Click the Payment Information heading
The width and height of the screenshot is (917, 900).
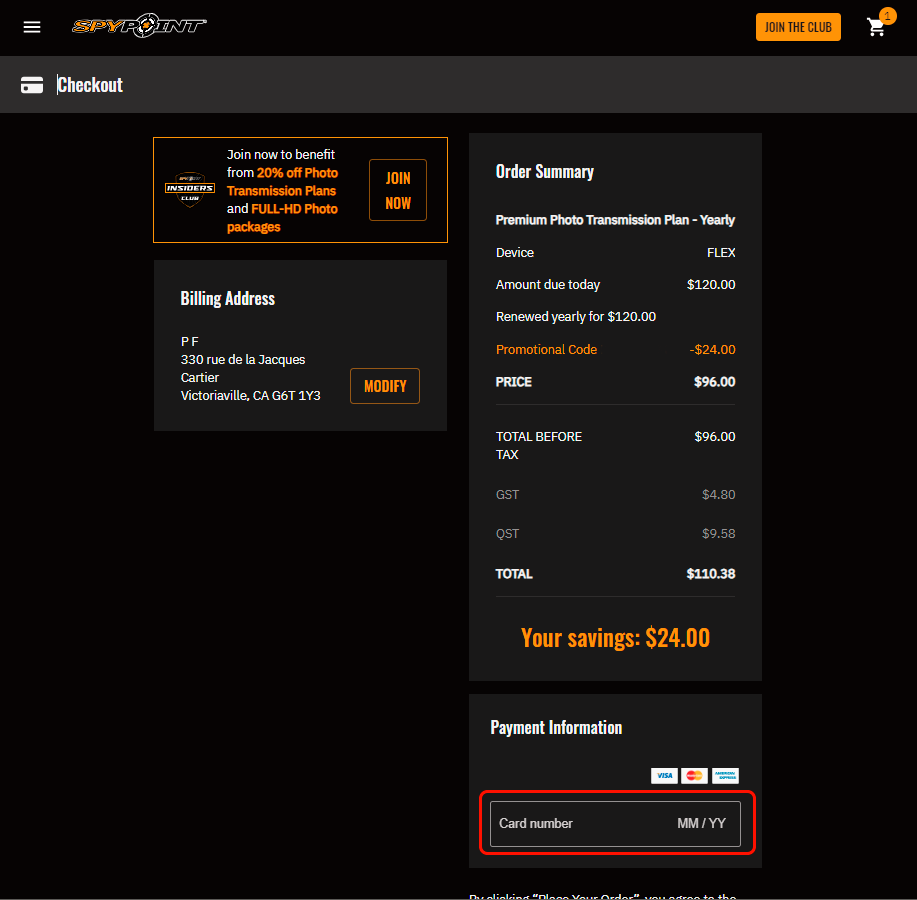[x=556, y=727]
